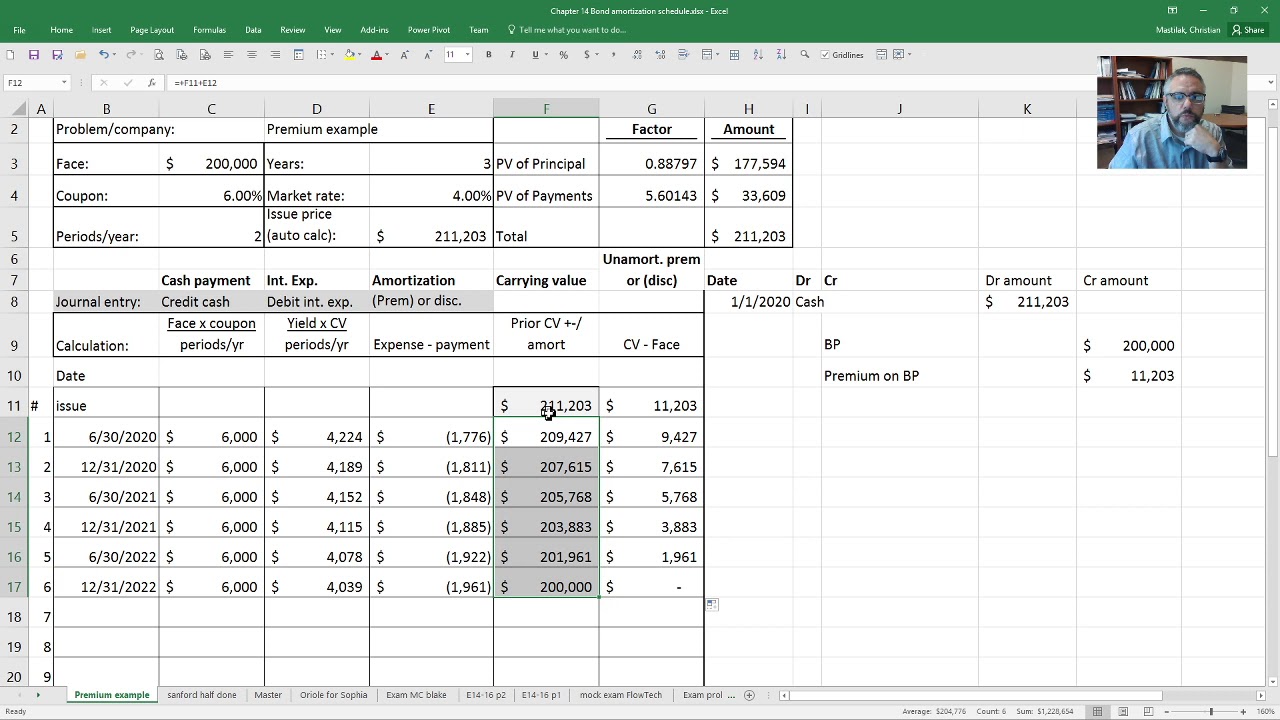The height and width of the screenshot is (720, 1280).
Task: Click the Share button
Action: (x=1248, y=30)
